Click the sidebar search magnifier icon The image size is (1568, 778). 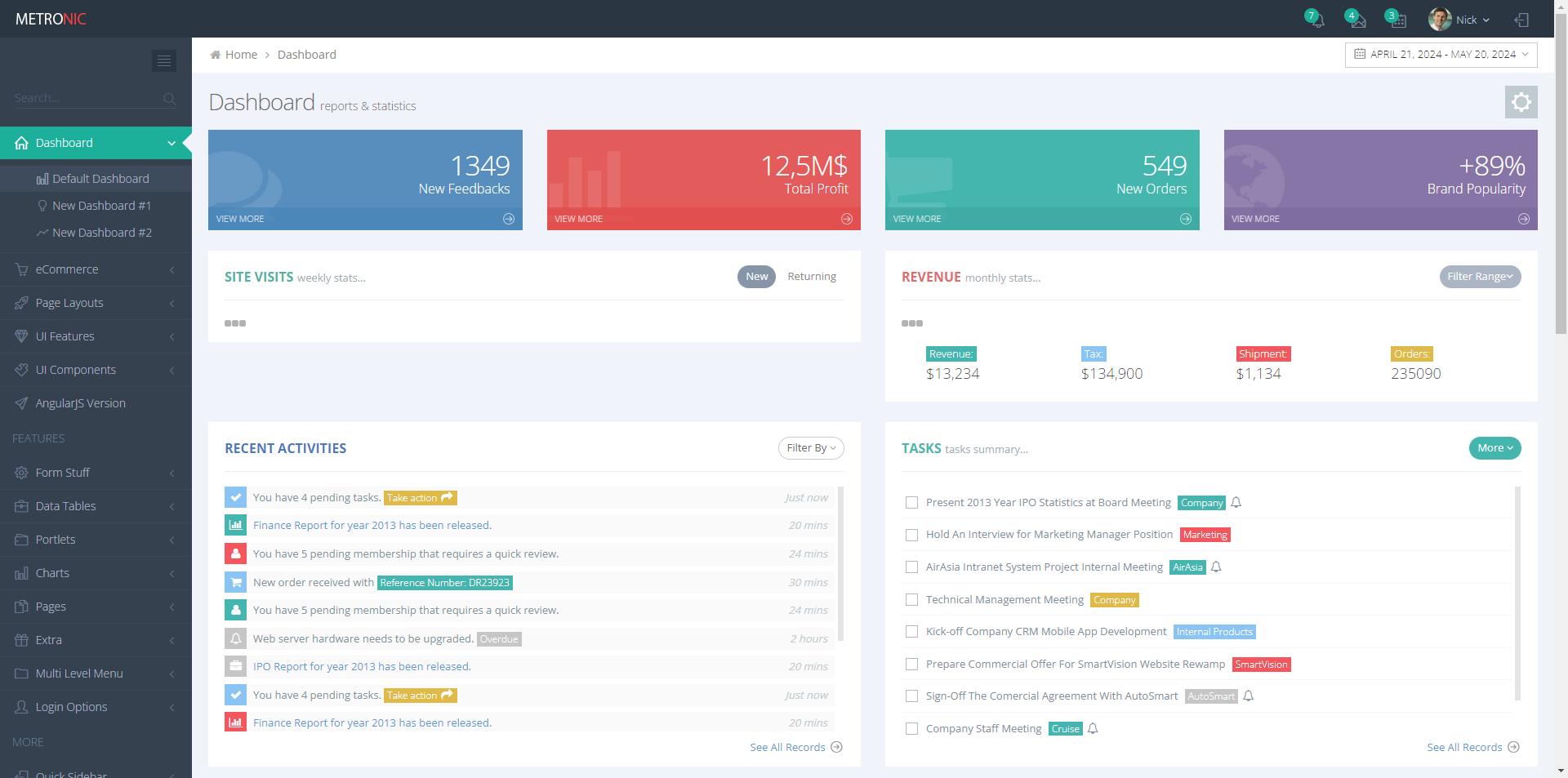coord(169,99)
